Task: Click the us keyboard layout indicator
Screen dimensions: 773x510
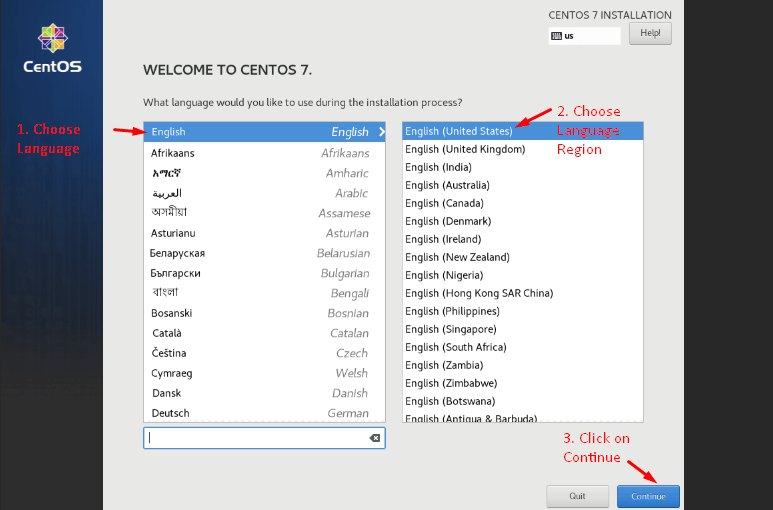Action: click(x=584, y=36)
